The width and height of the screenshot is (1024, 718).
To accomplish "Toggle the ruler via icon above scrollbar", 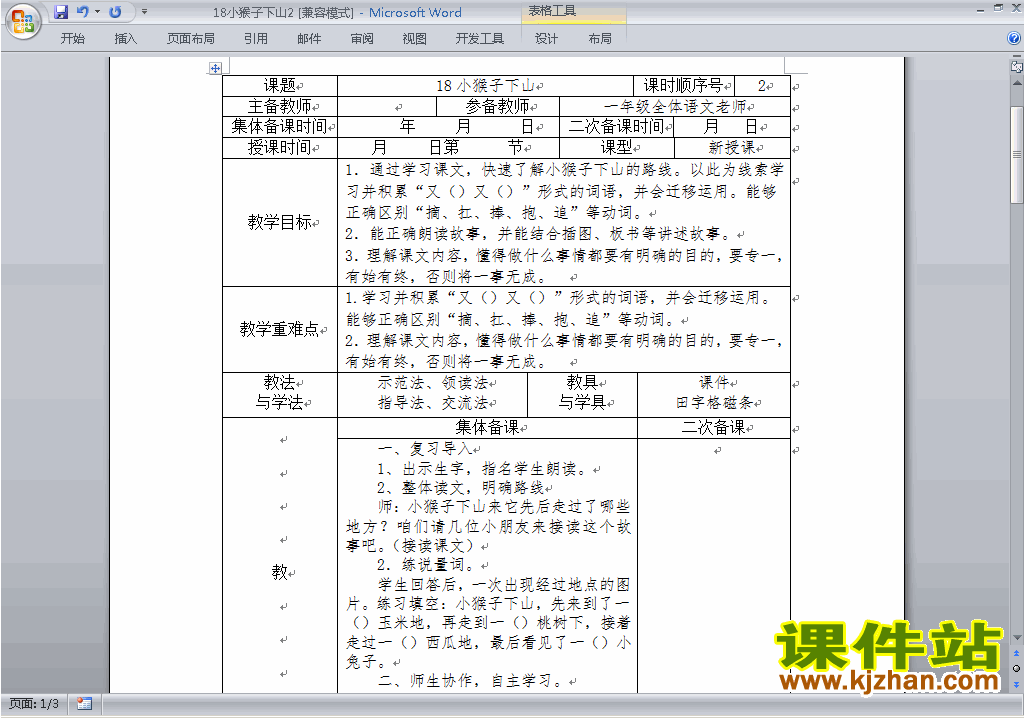I will [1016, 66].
